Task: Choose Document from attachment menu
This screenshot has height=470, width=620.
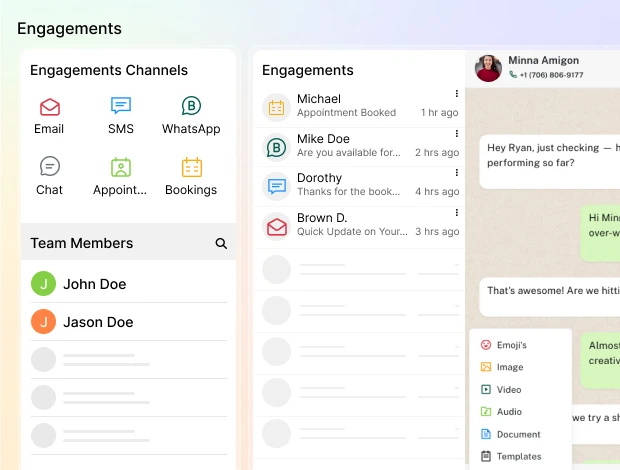Action: [510, 434]
